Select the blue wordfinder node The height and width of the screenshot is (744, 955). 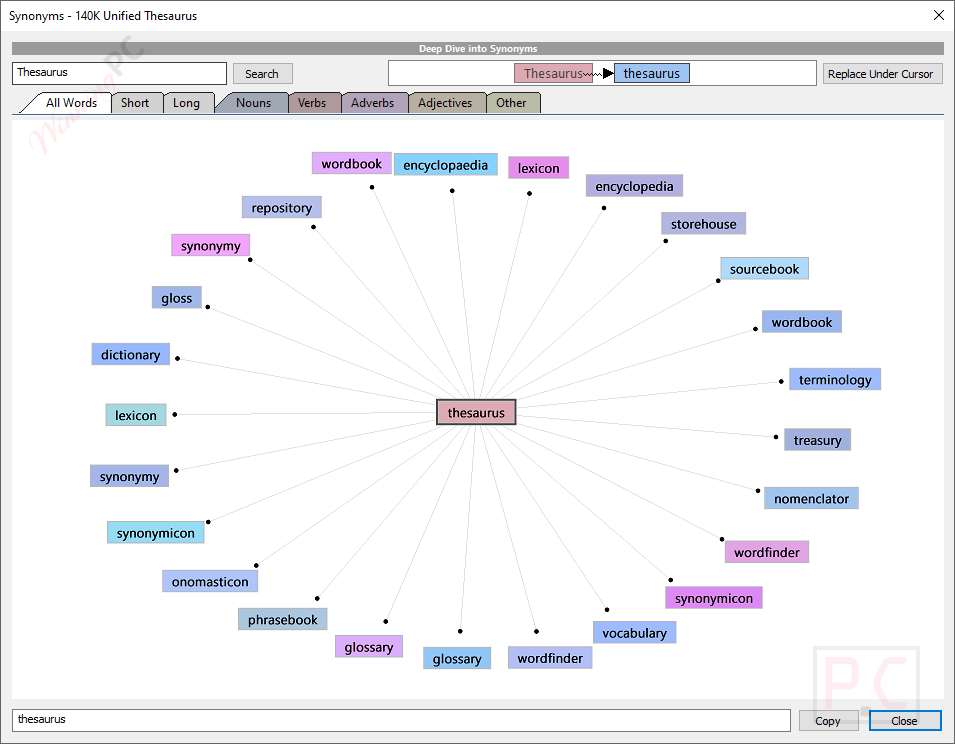click(x=550, y=658)
